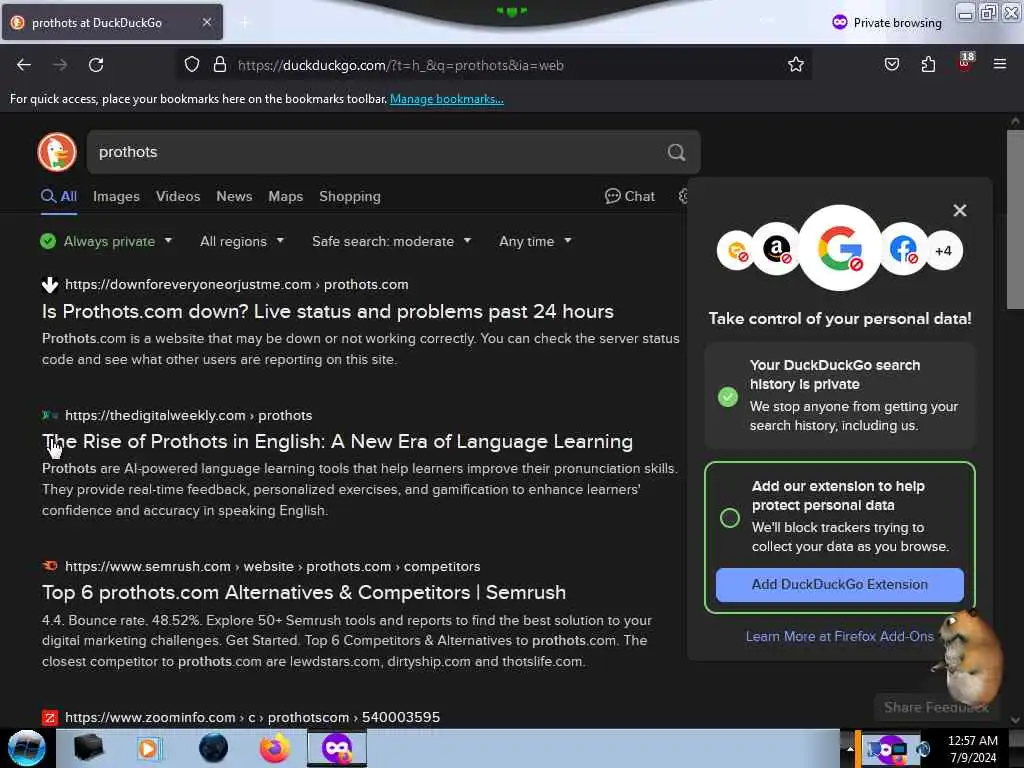1024x768 pixels.
Task: Click the padlock site security icon
Action: 220,65
